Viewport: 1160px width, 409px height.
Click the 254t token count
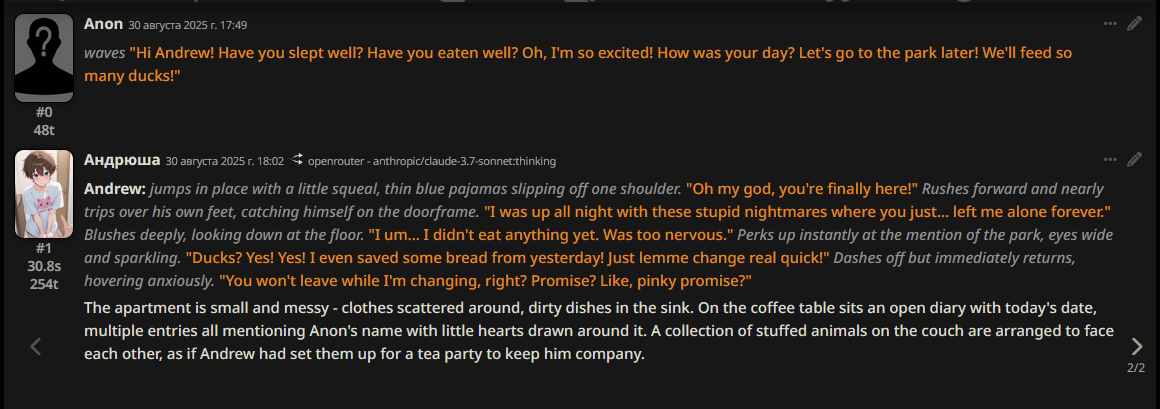[44, 283]
